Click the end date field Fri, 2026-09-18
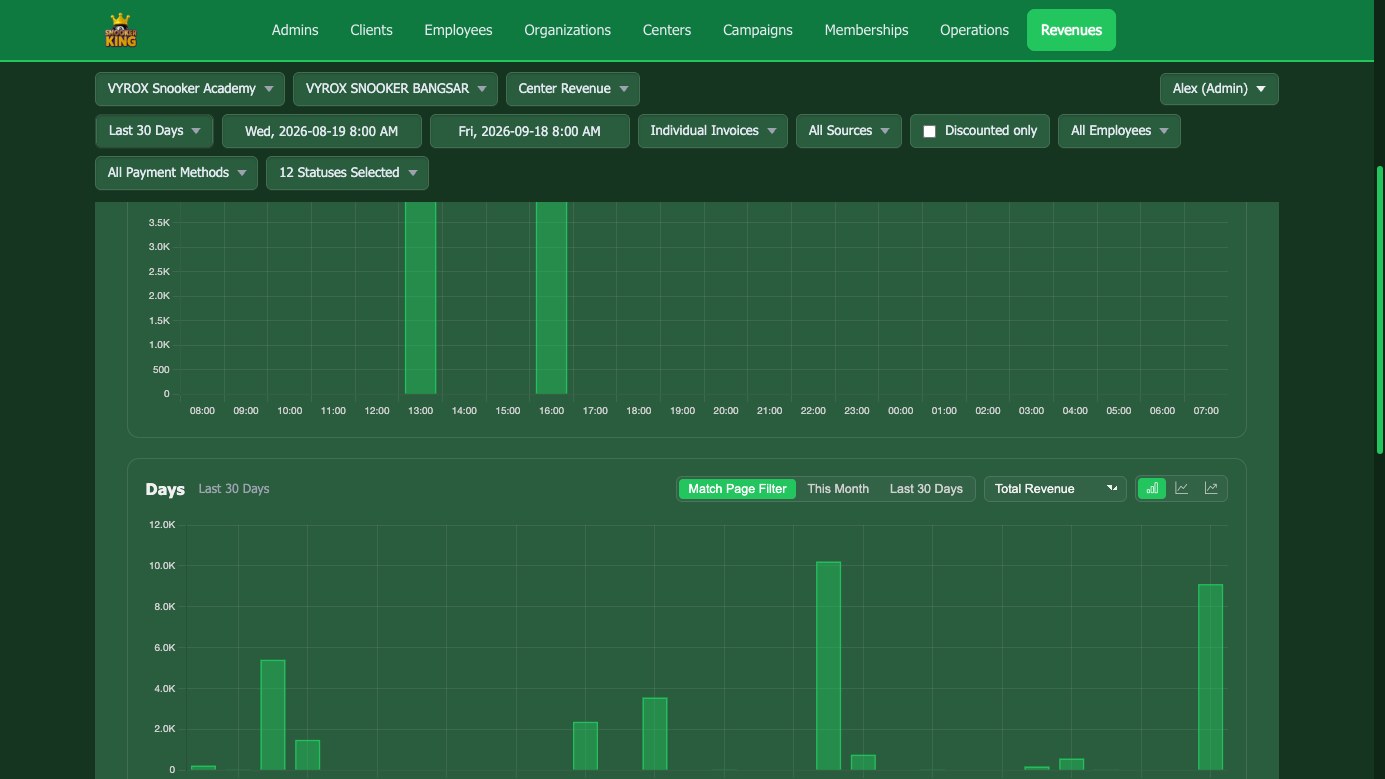 pyautogui.click(x=529, y=131)
